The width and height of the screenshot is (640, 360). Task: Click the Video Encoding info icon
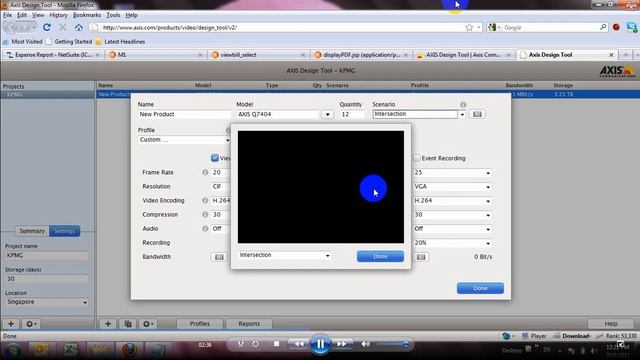[205, 200]
